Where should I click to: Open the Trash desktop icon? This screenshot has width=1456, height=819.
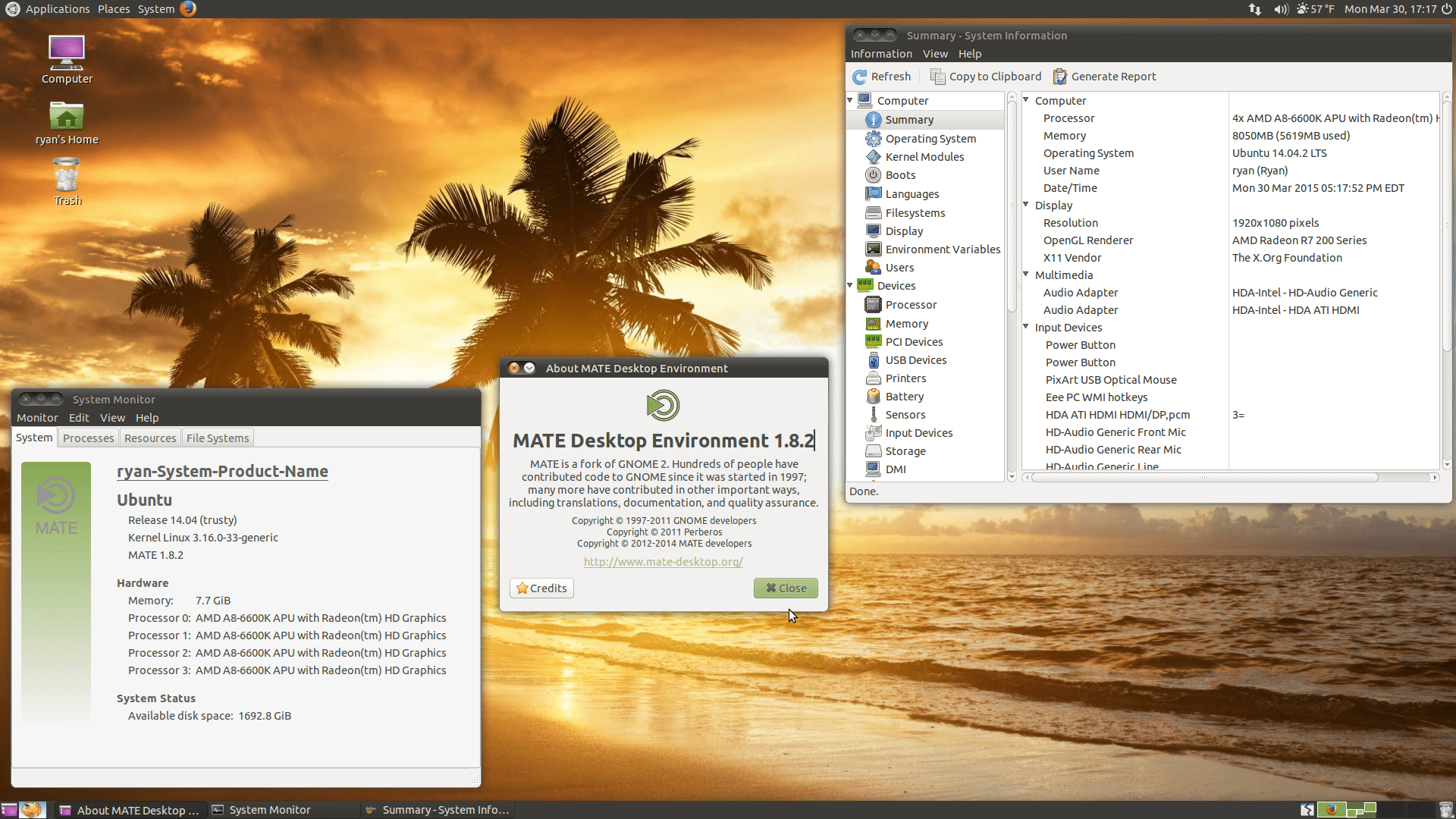pyautogui.click(x=67, y=180)
